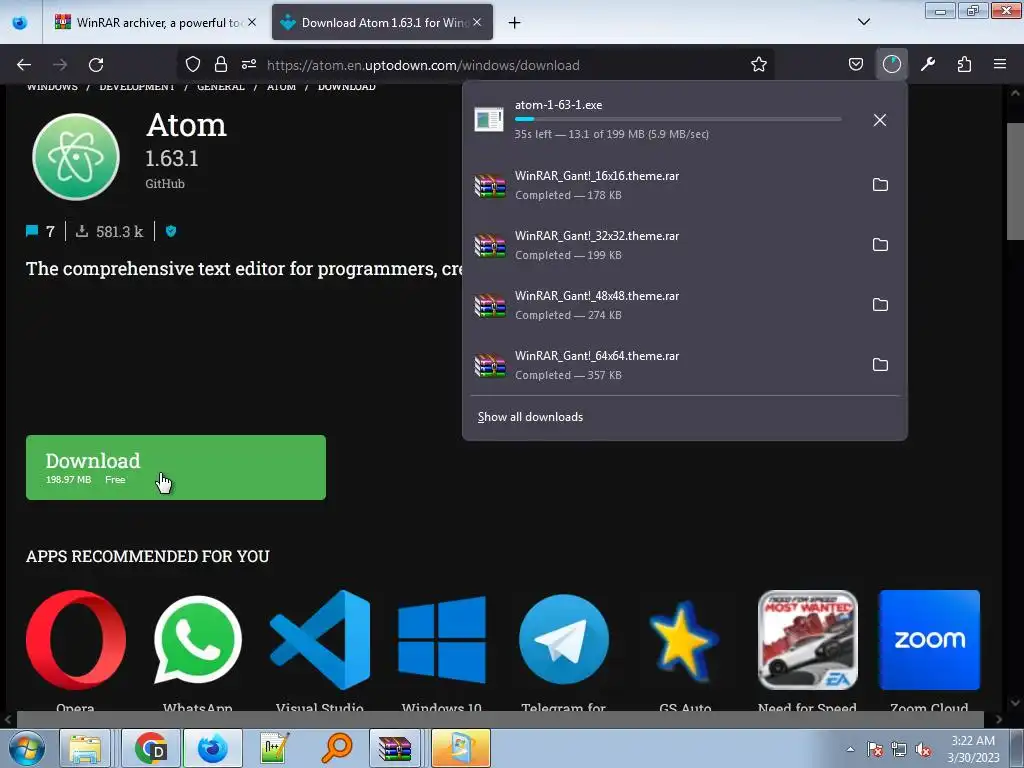Open the DEVELOPMENT breadcrumb link

[x=136, y=87]
